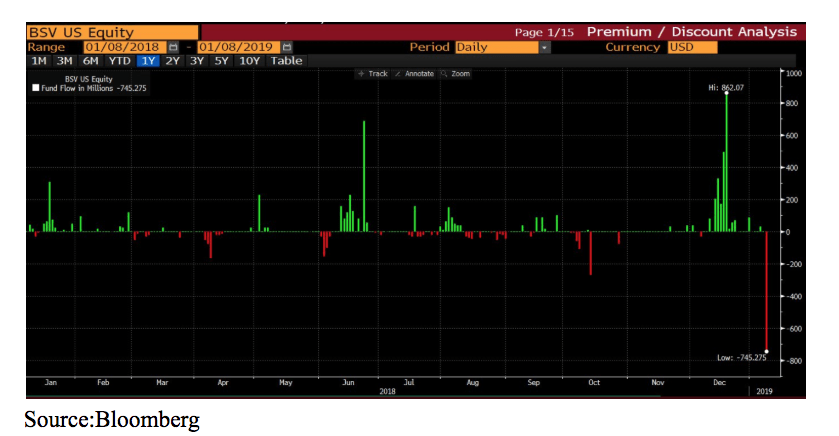The width and height of the screenshot is (839, 436).
Task: Open the start date calendar picker icon
Action: pyautogui.click(x=173, y=47)
